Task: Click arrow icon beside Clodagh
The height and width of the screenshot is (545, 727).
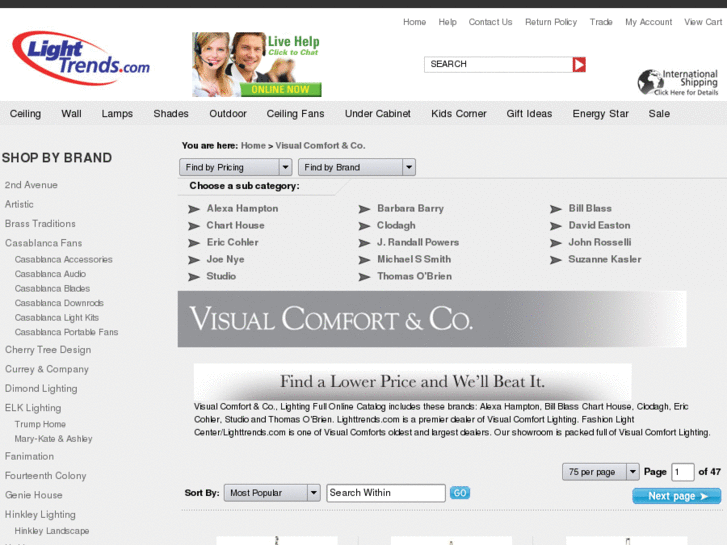Action: point(364,226)
